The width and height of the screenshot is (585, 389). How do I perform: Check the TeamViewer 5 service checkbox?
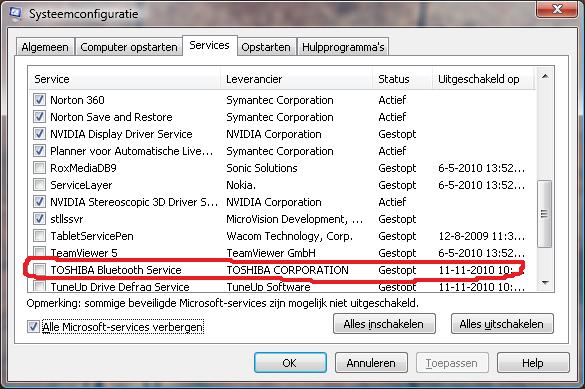point(39,253)
